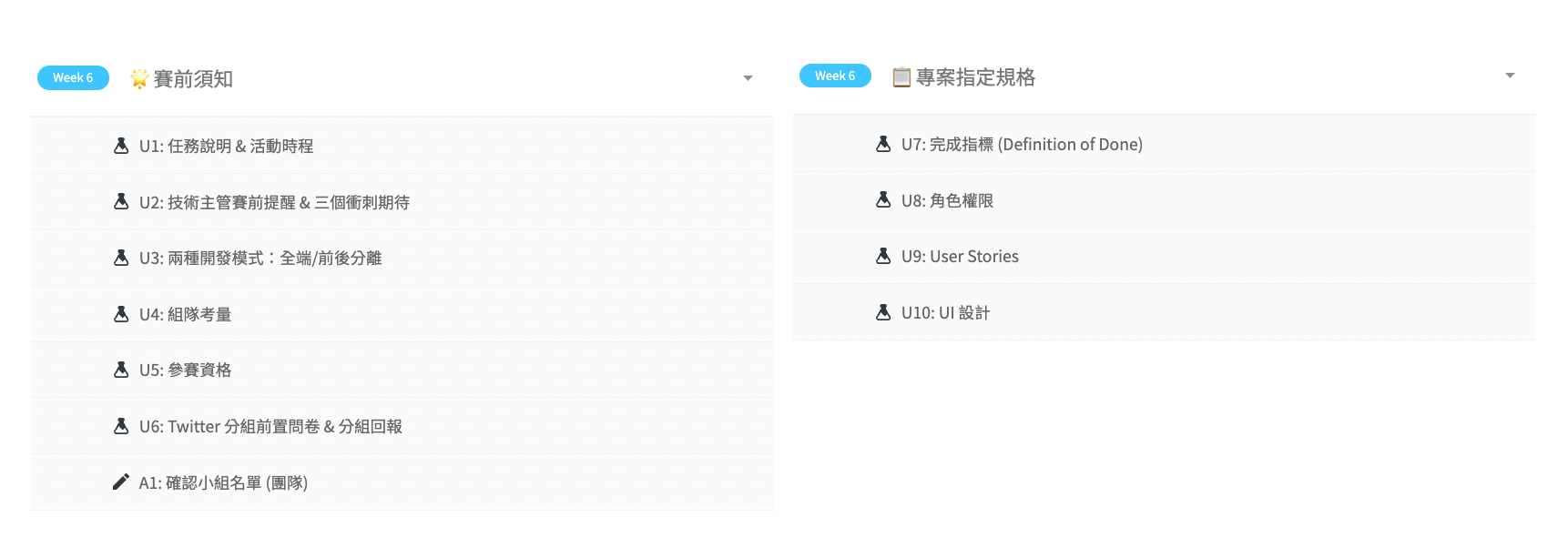Click the clipboard emoji beside 專案指定規格
This screenshot has width=1568, height=548.
pos(901,77)
